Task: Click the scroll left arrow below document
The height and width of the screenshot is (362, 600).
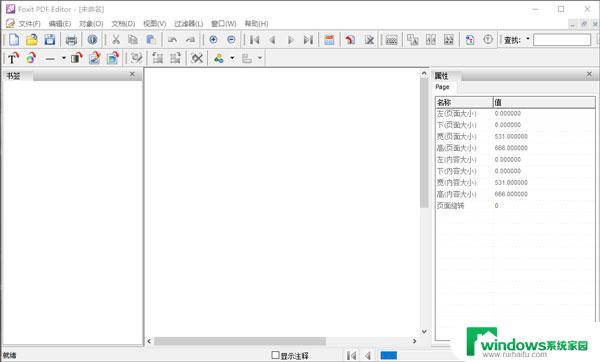Action: point(149,341)
